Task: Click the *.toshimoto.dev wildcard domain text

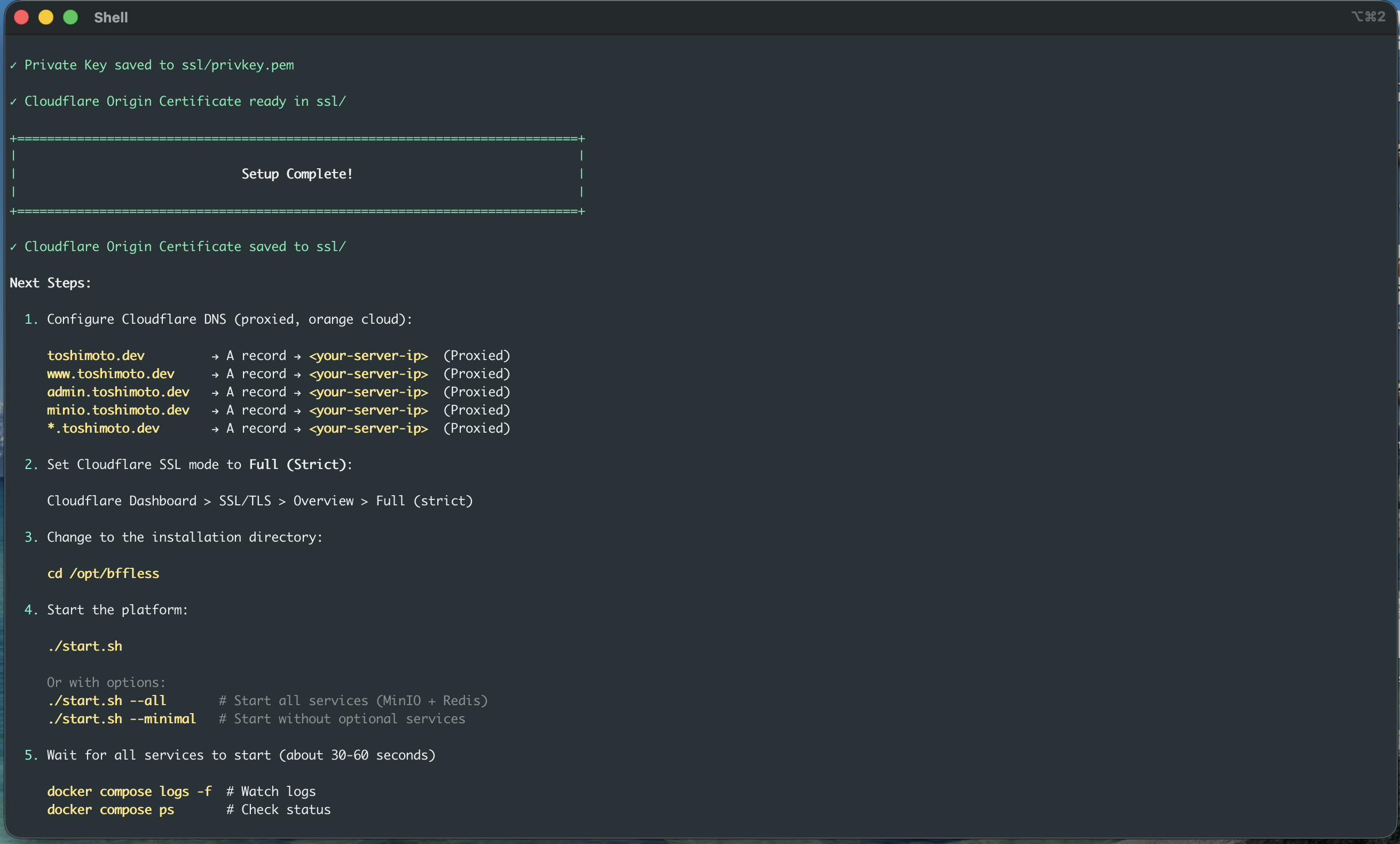Action: click(103, 428)
